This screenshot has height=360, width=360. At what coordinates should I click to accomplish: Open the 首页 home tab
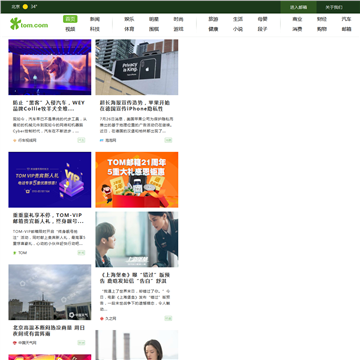(x=70, y=19)
